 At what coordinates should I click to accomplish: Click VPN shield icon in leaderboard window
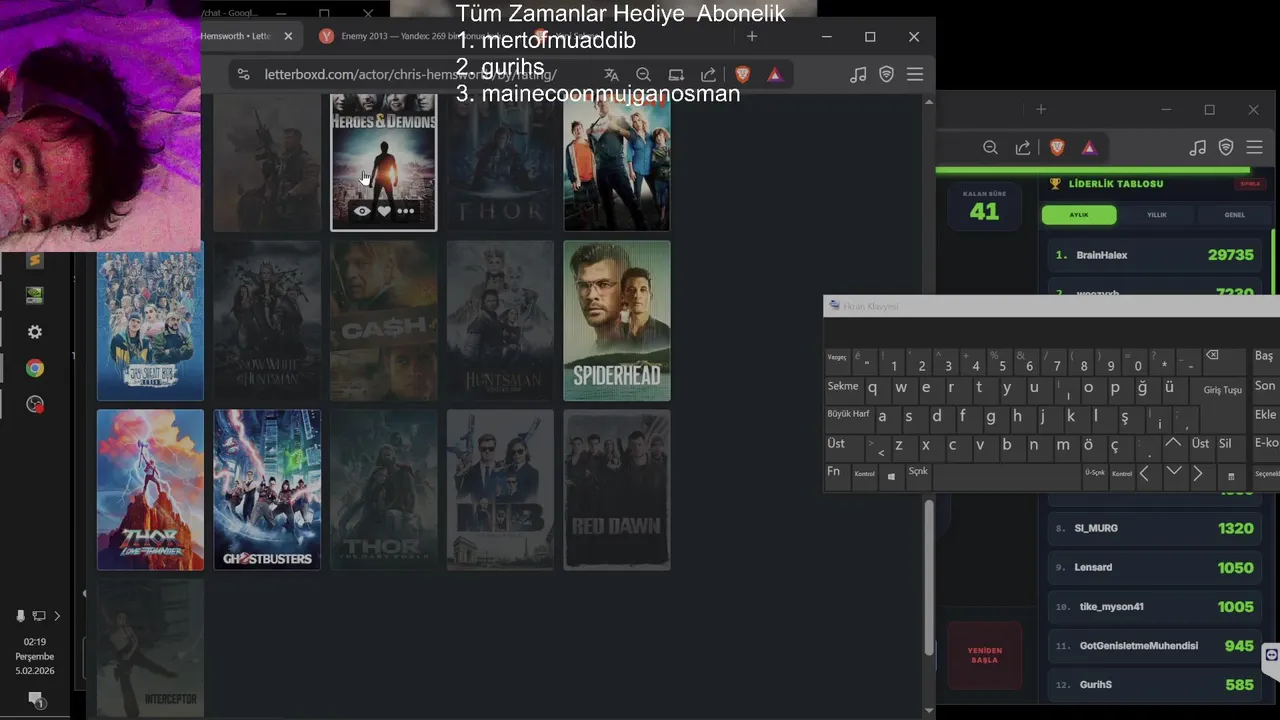1226,148
